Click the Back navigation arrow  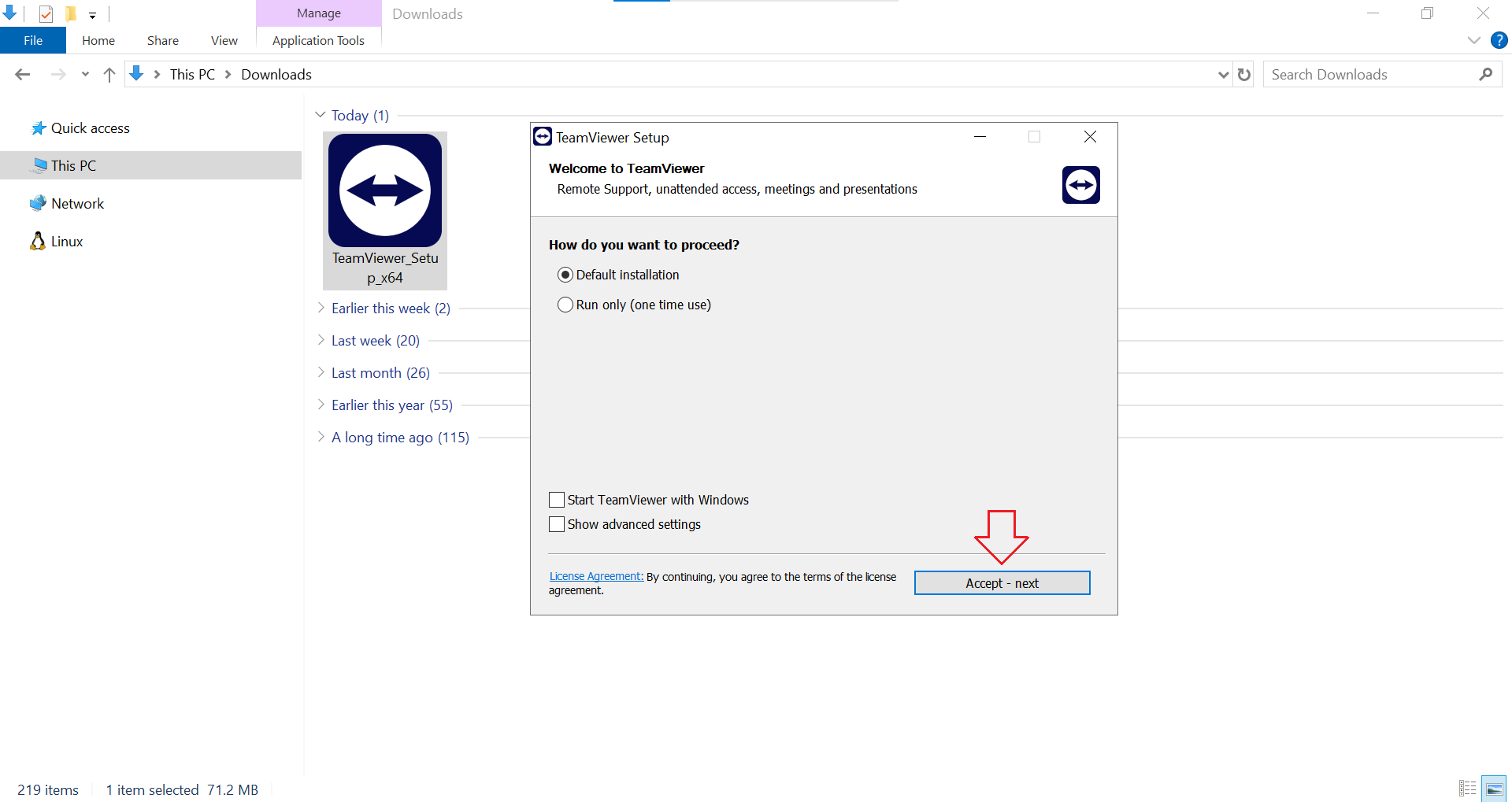[23, 75]
